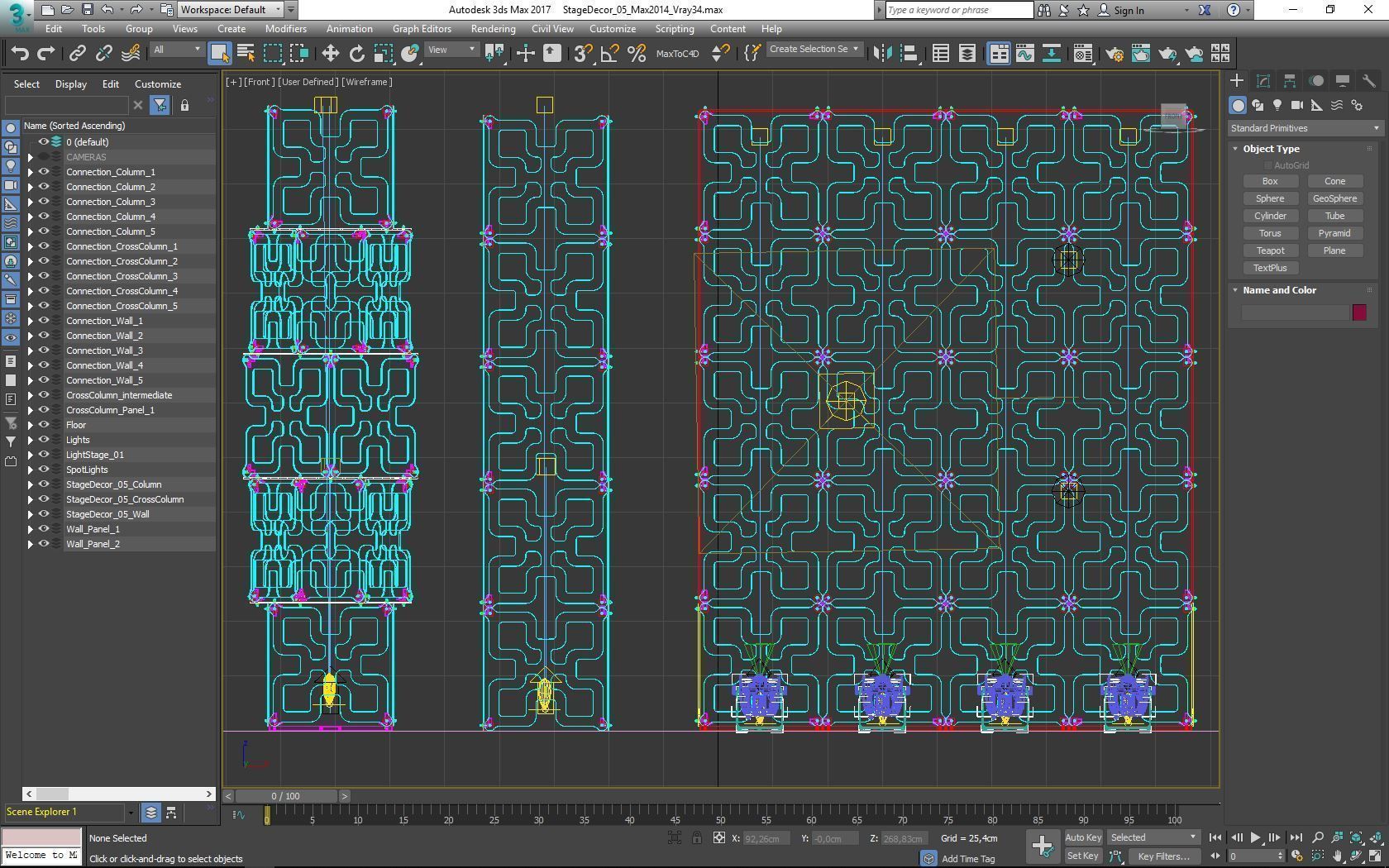Toggle the Auto Key mode
The width and height of the screenshot is (1389, 868).
[x=1082, y=837]
